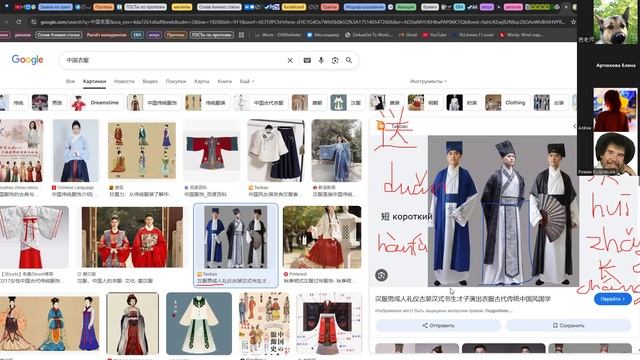The width and height of the screenshot is (640, 360).
Task: Open the woman in blue hanfu outdoors thumbnail
Action: pyautogui.click(x=336, y=151)
